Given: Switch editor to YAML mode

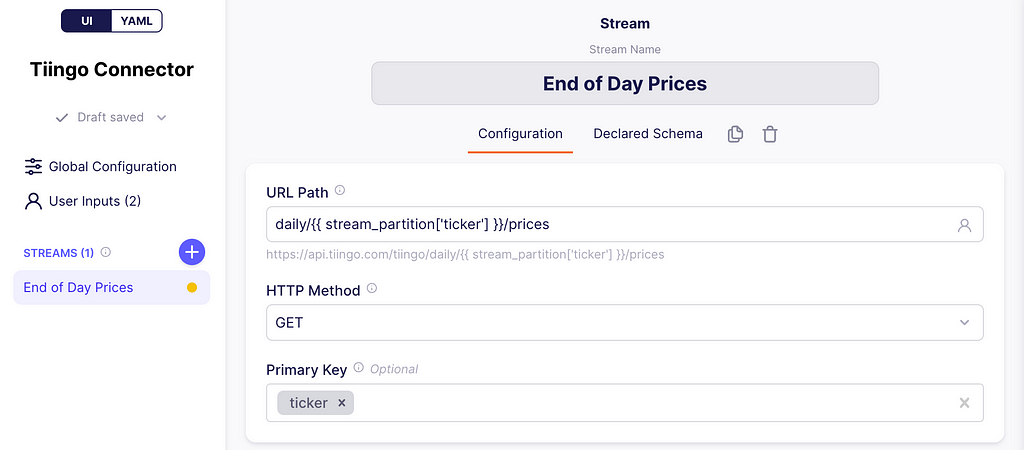Looking at the screenshot, I should pyautogui.click(x=136, y=21).
